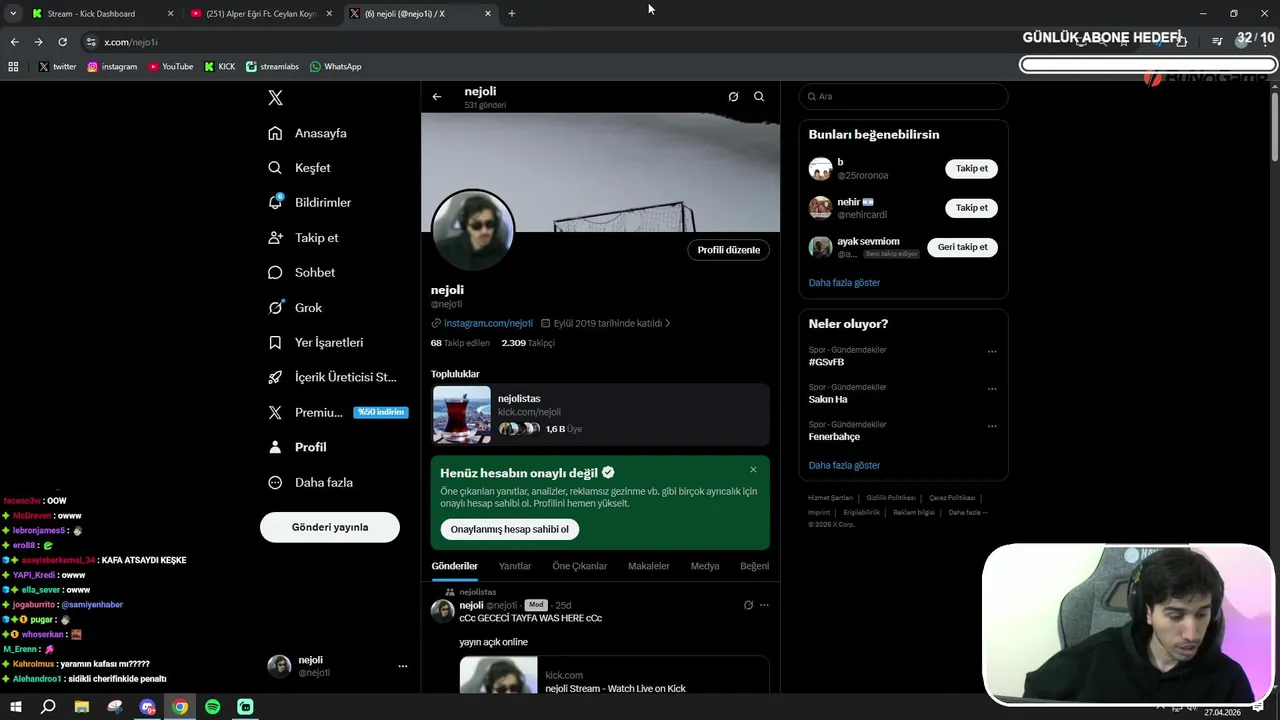Screen dimensions: 1280x720
Task: Open nejoli profile avatar picture
Action: [473, 230]
